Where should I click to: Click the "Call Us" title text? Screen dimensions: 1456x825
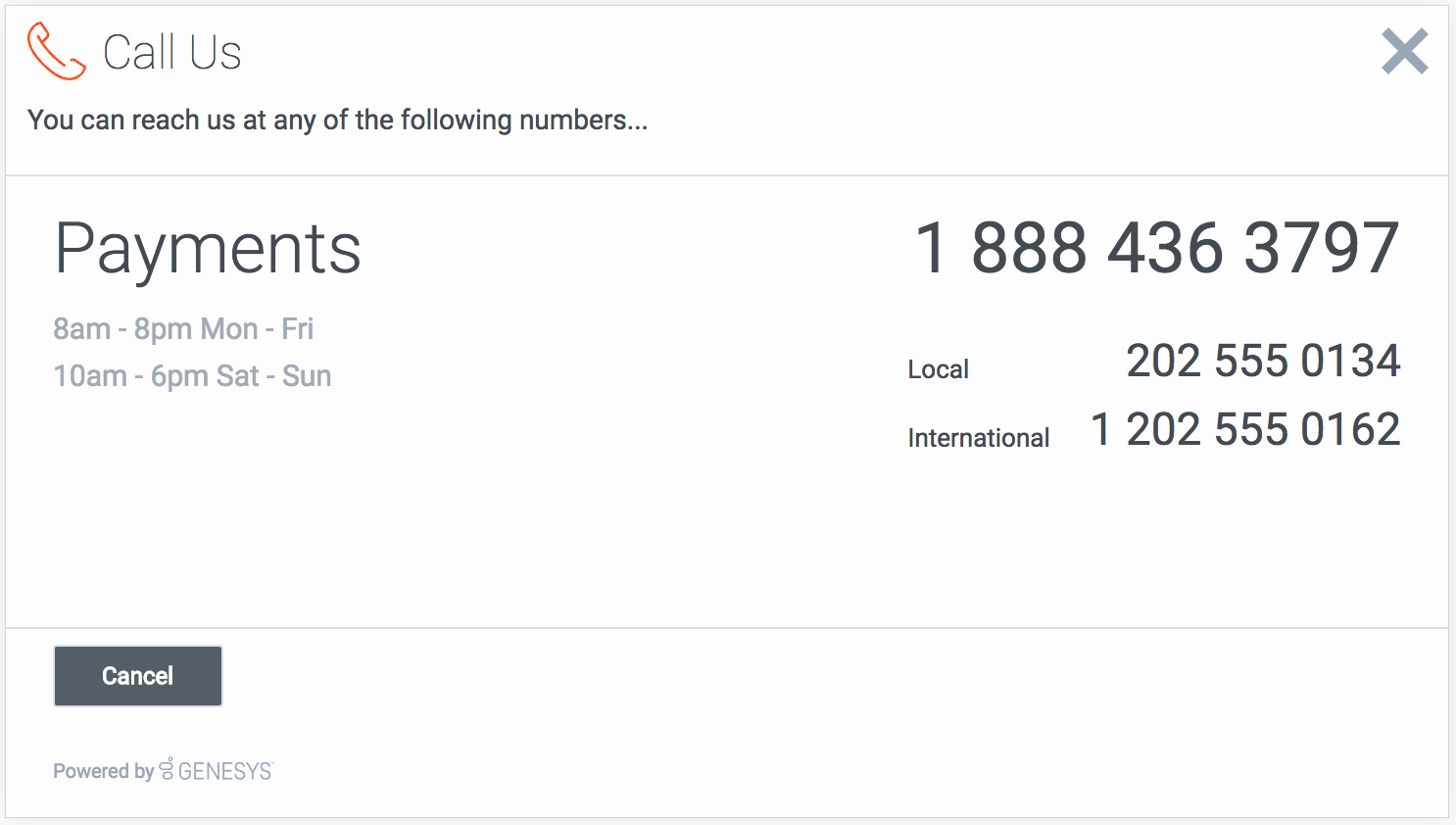point(171,53)
